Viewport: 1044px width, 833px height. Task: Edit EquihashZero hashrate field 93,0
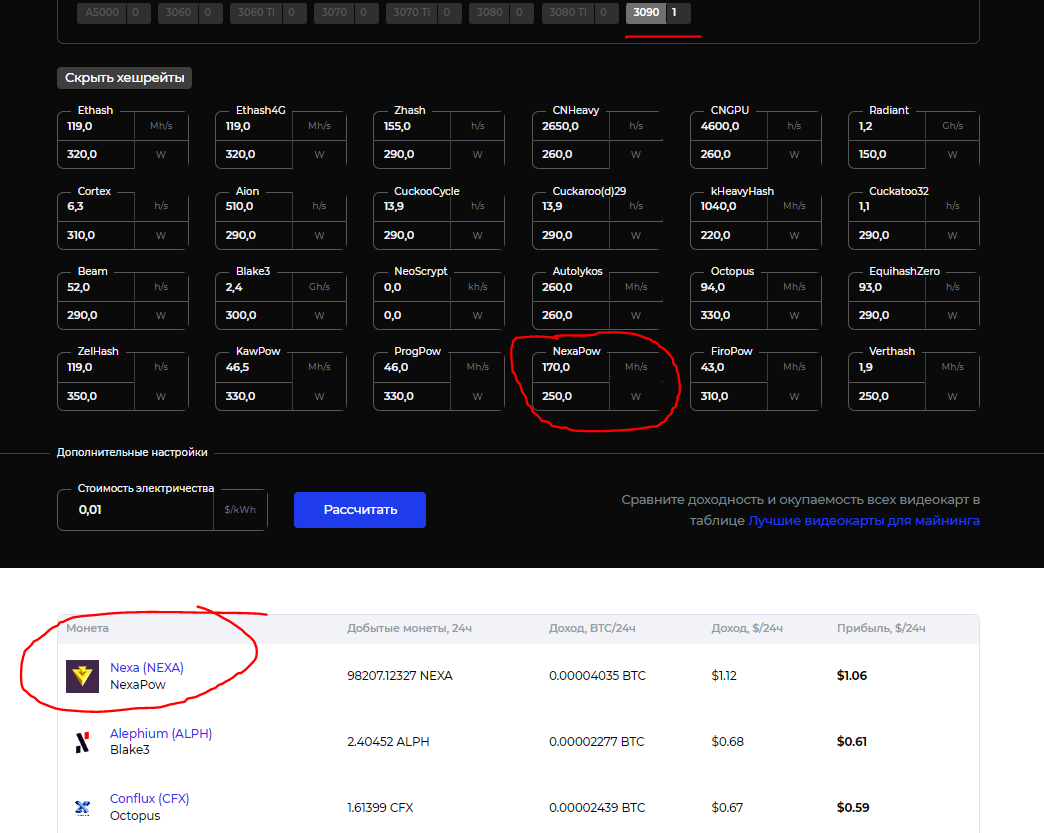(x=887, y=287)
